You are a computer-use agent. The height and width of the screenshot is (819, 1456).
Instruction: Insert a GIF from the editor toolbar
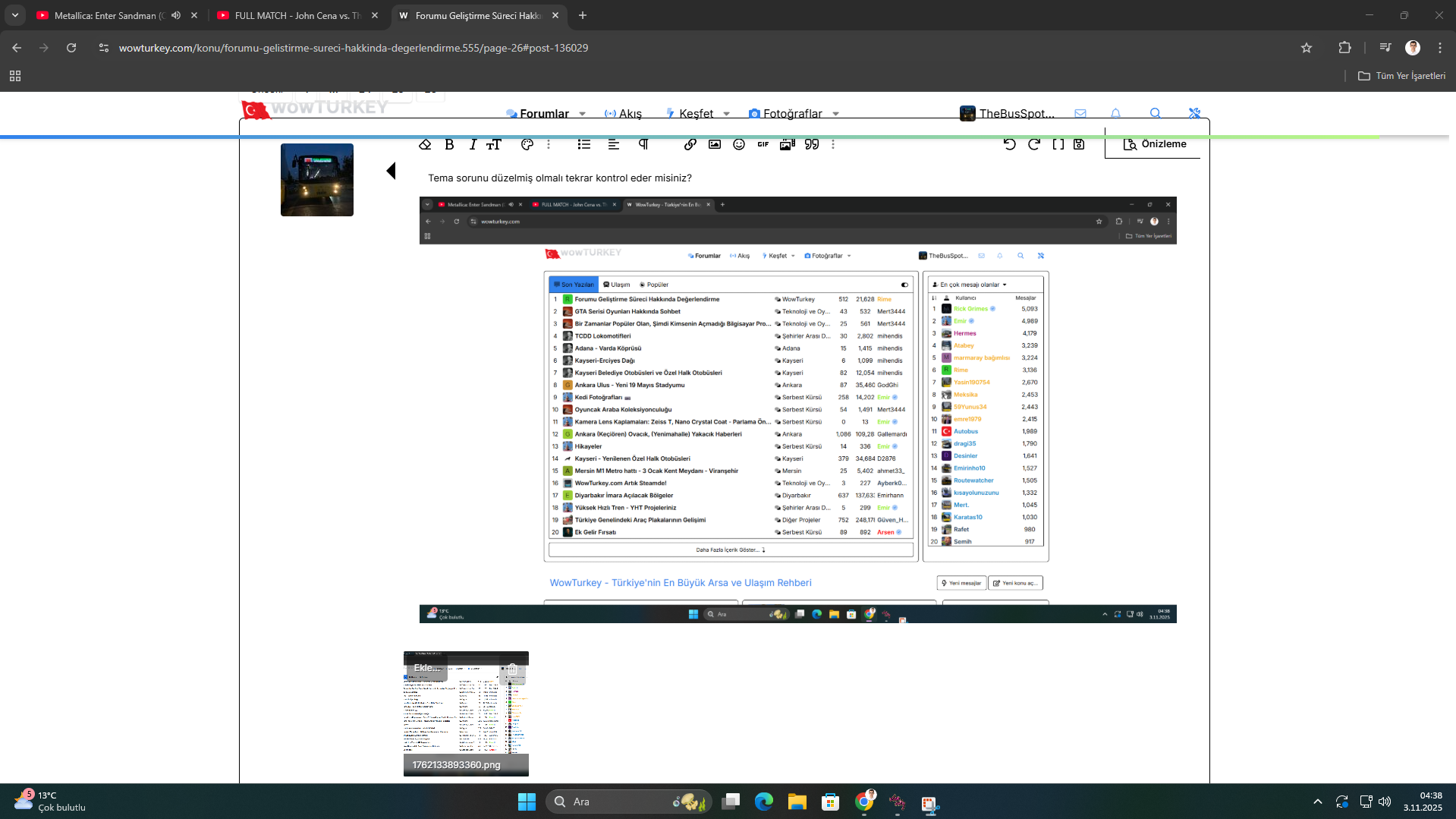click(x=763, y=144)
